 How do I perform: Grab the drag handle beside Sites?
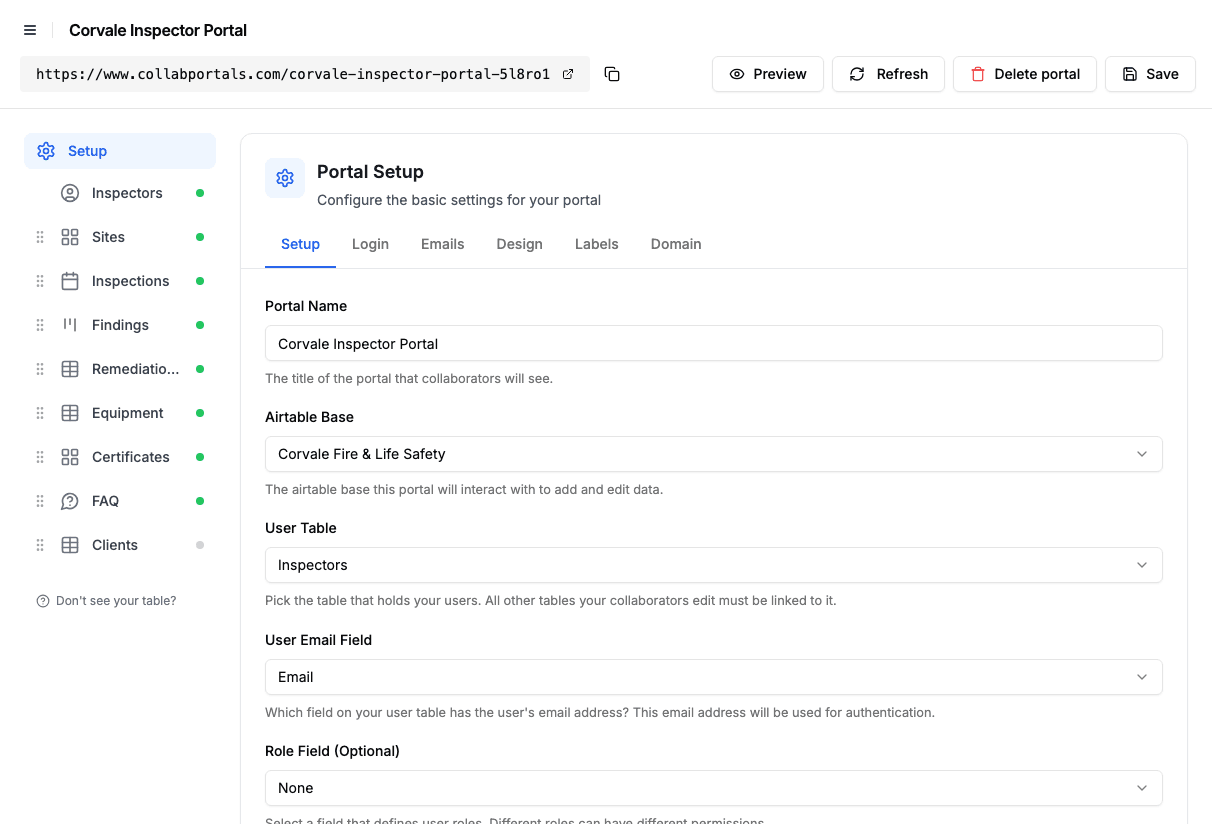pos(40,237)
